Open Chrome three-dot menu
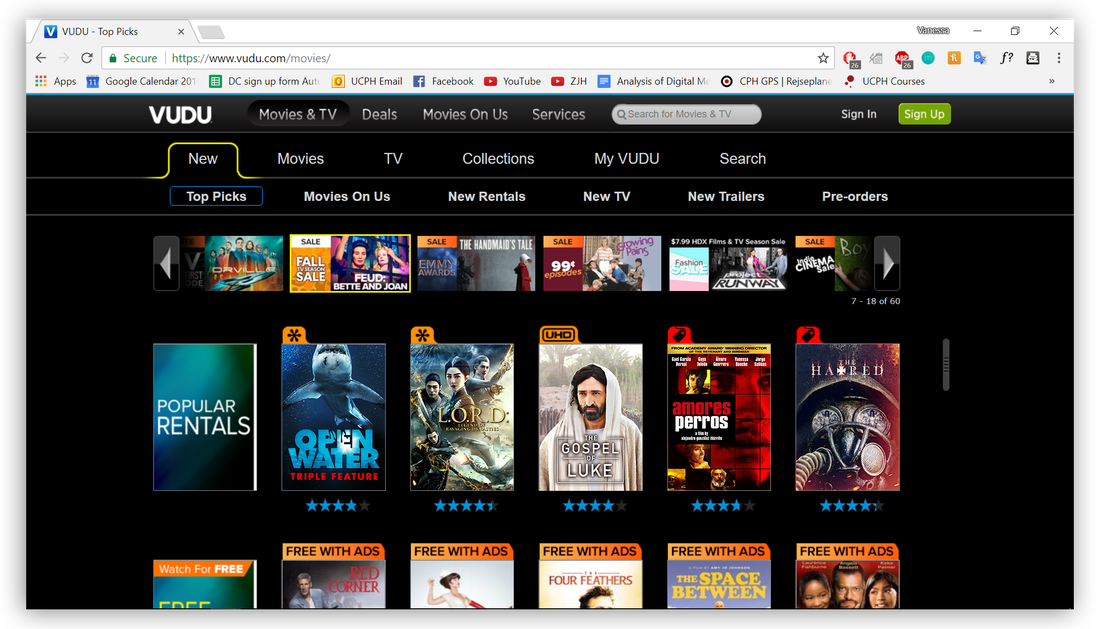 (1059, 58)
